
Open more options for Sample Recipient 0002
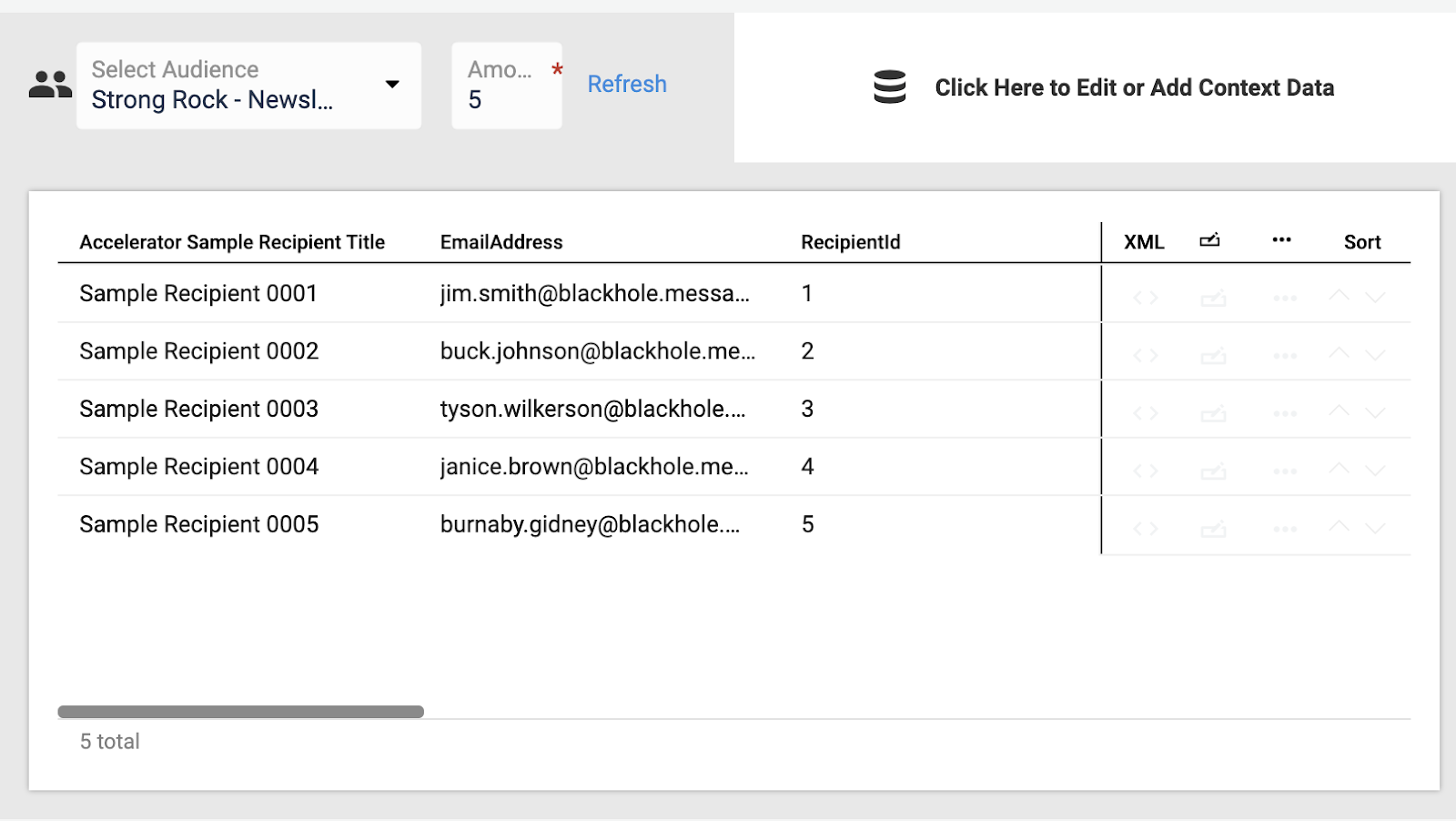click(1285, 355)
